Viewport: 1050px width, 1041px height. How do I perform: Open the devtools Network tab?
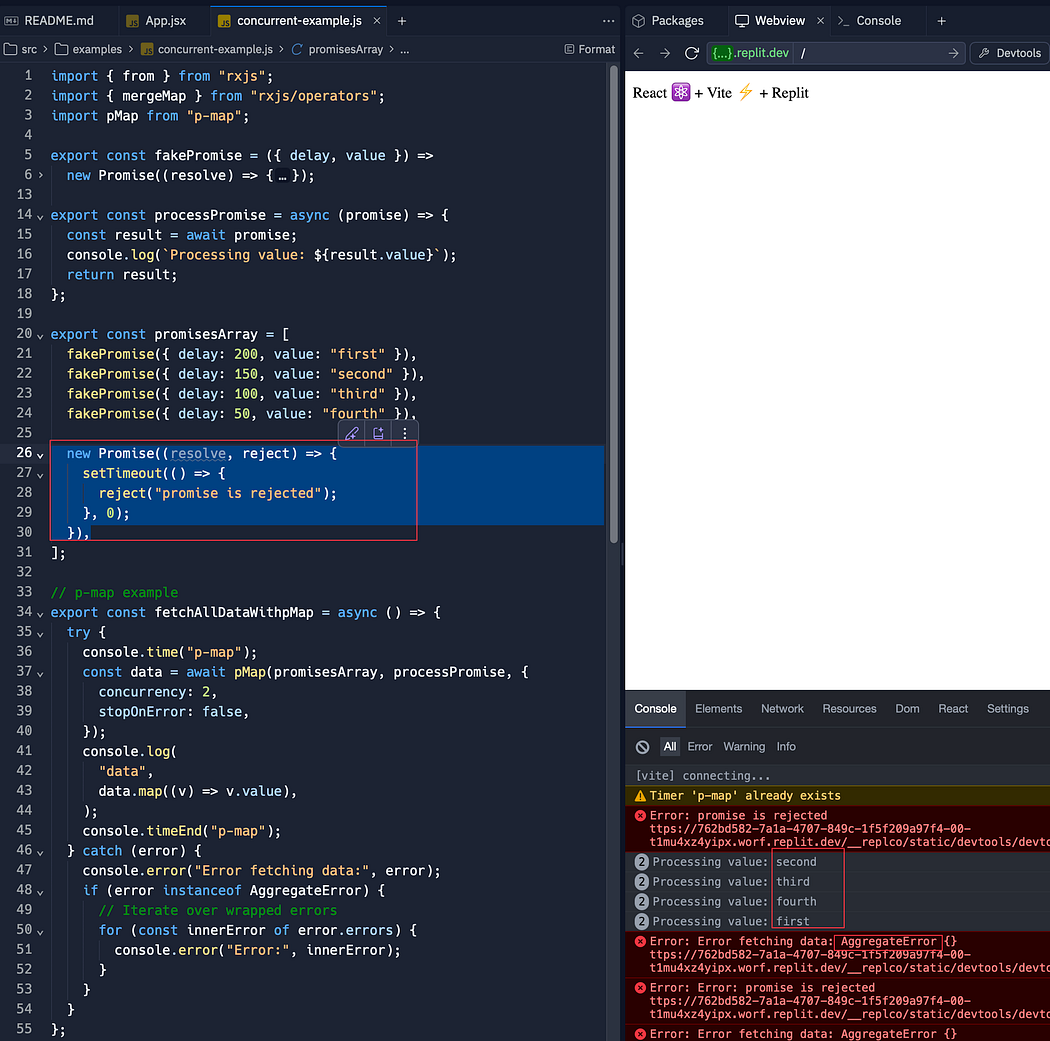coord(782,708)
